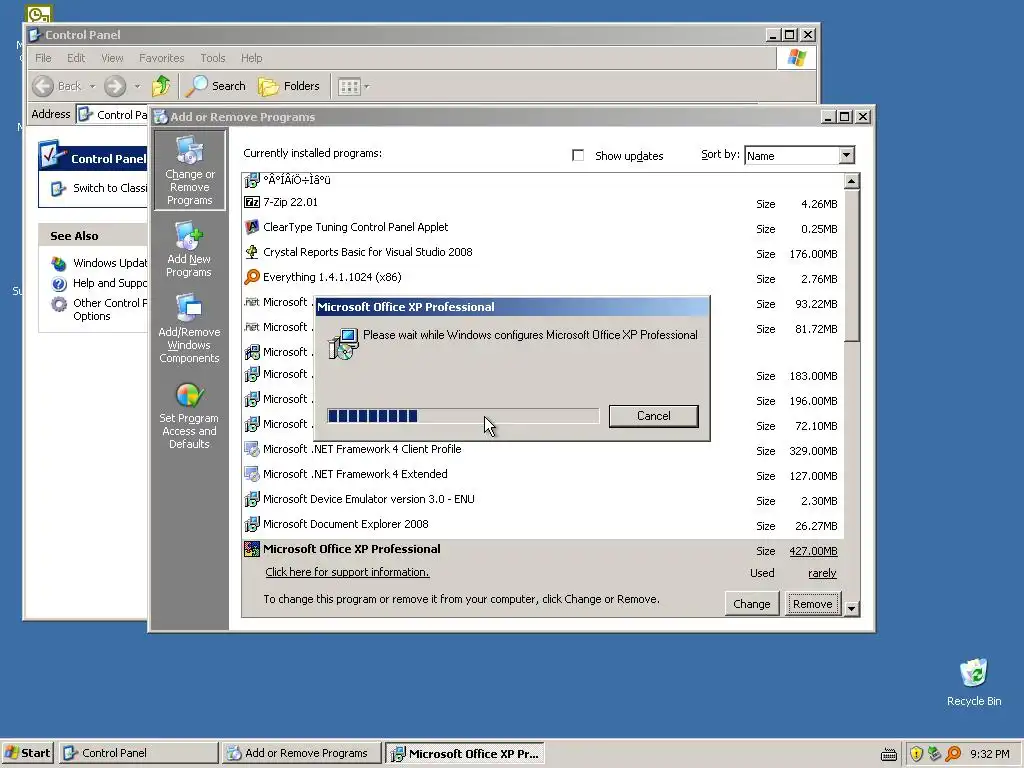Select the ClearType Tuning Control Panel Applet row
This screenshot has height=768, width=1024.
(542, 227)
